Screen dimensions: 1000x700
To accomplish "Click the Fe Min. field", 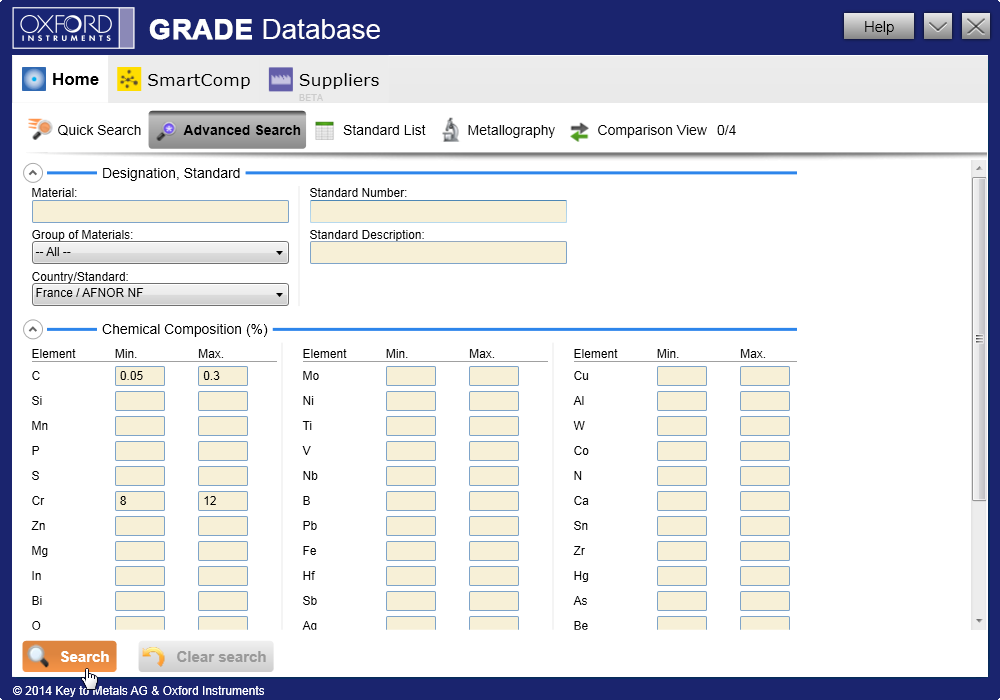I will [411, 551].
